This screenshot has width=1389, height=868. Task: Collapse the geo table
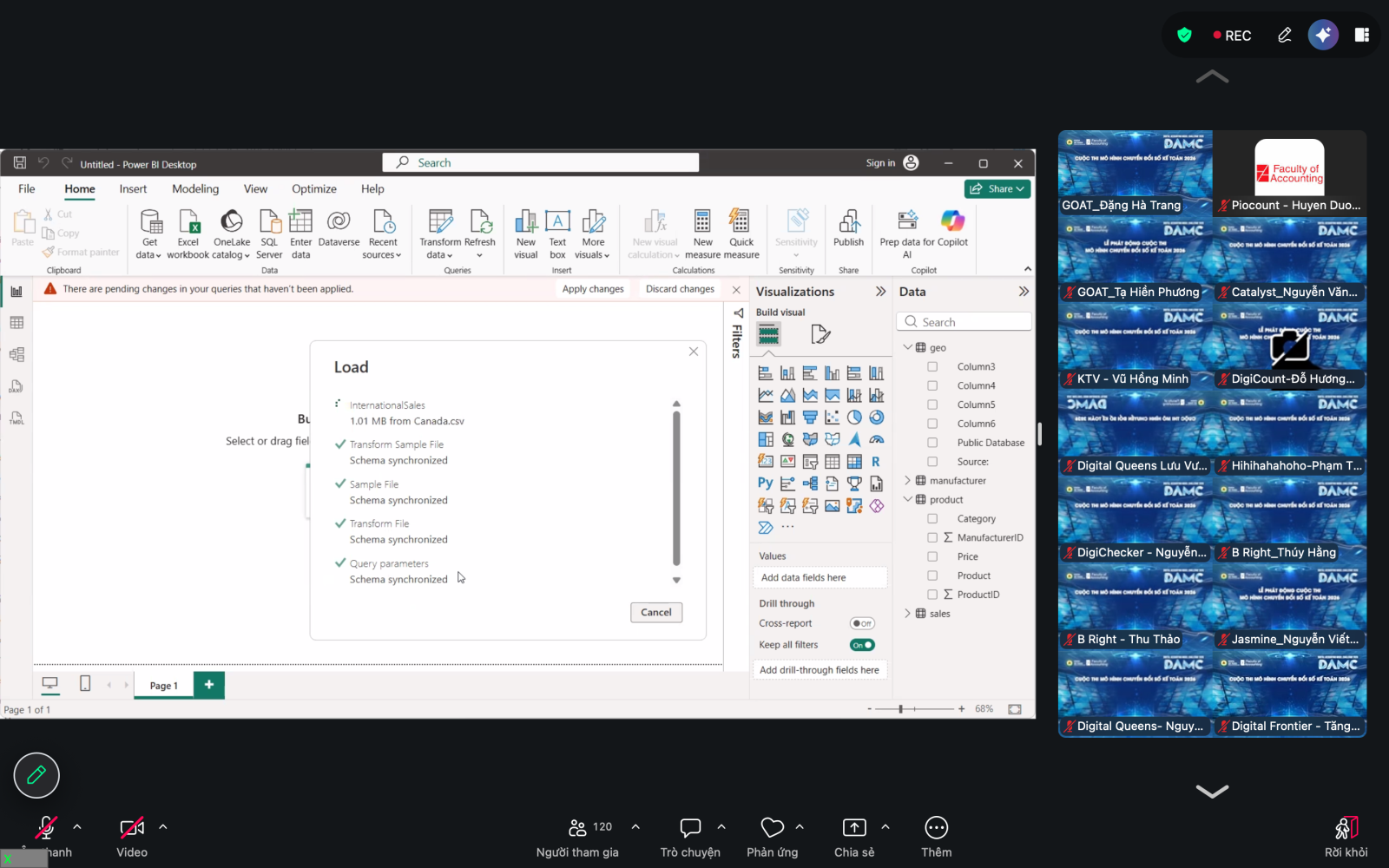pyautogui.click(x=908, y=347)
